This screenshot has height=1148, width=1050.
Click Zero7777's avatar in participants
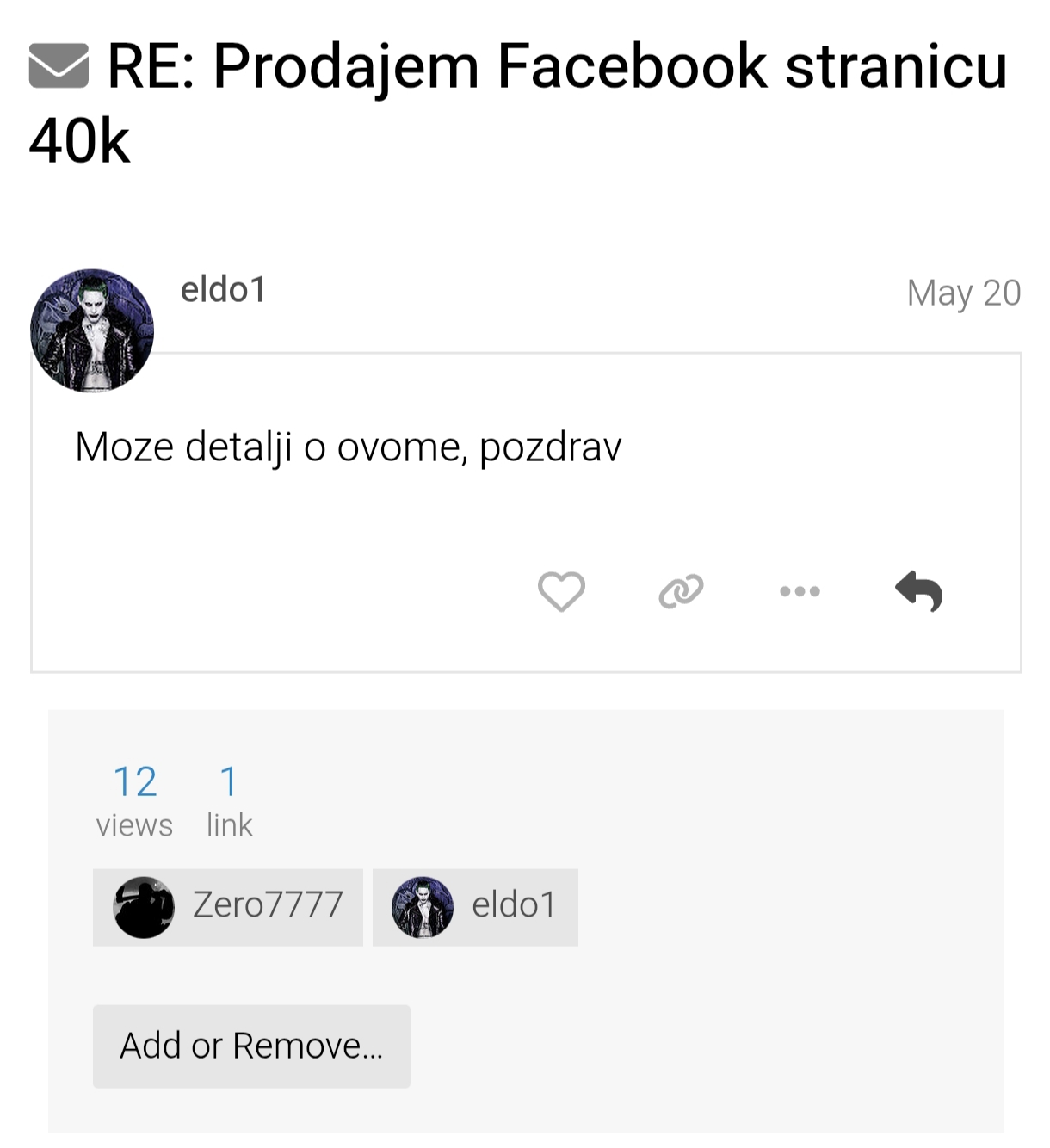[144, 907]
